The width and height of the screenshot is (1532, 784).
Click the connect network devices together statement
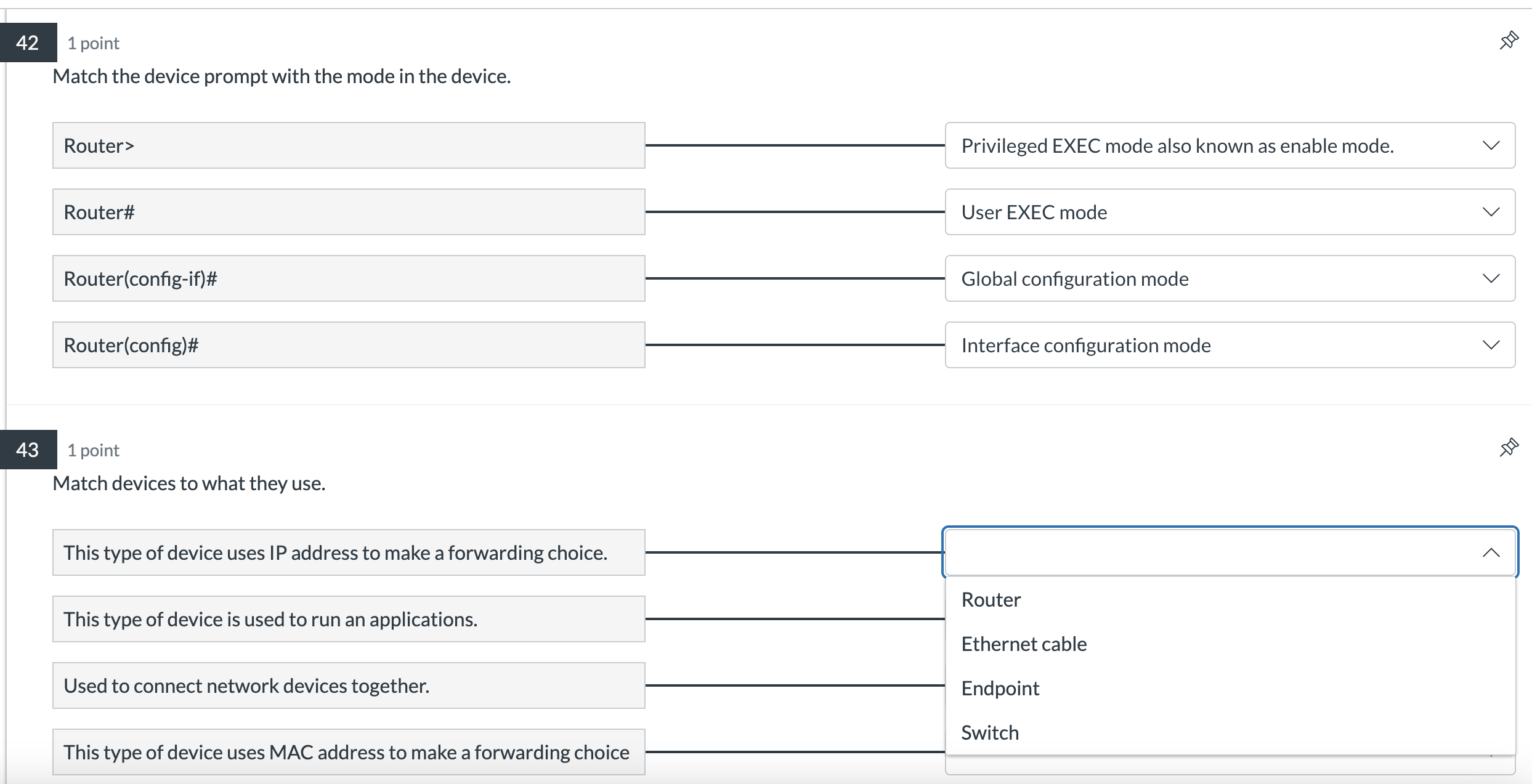pyautogui.click(x=348, y=685)
